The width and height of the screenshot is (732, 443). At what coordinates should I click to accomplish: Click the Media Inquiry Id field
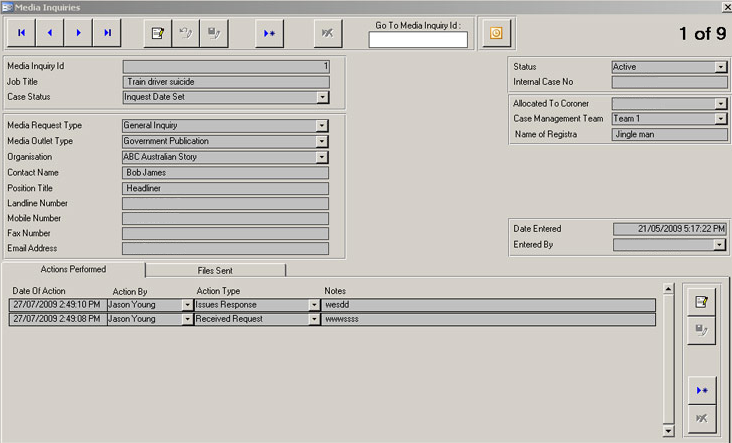click(x=226, y=67)
